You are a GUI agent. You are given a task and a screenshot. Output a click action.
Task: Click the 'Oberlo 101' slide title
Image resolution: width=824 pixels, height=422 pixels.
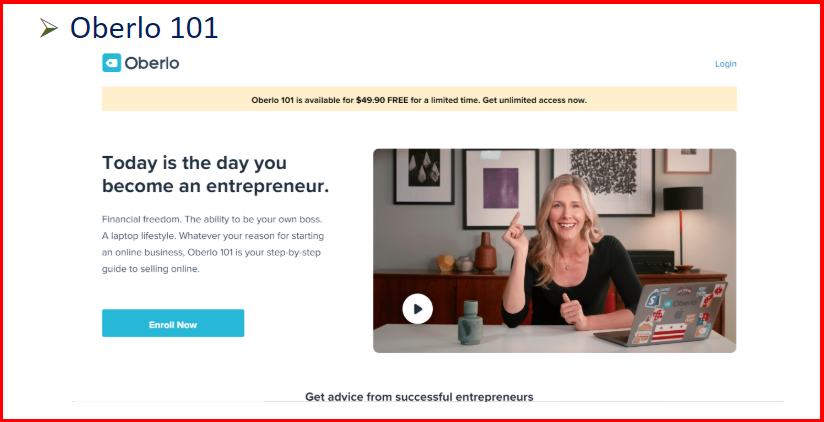(x=144, y=28)
